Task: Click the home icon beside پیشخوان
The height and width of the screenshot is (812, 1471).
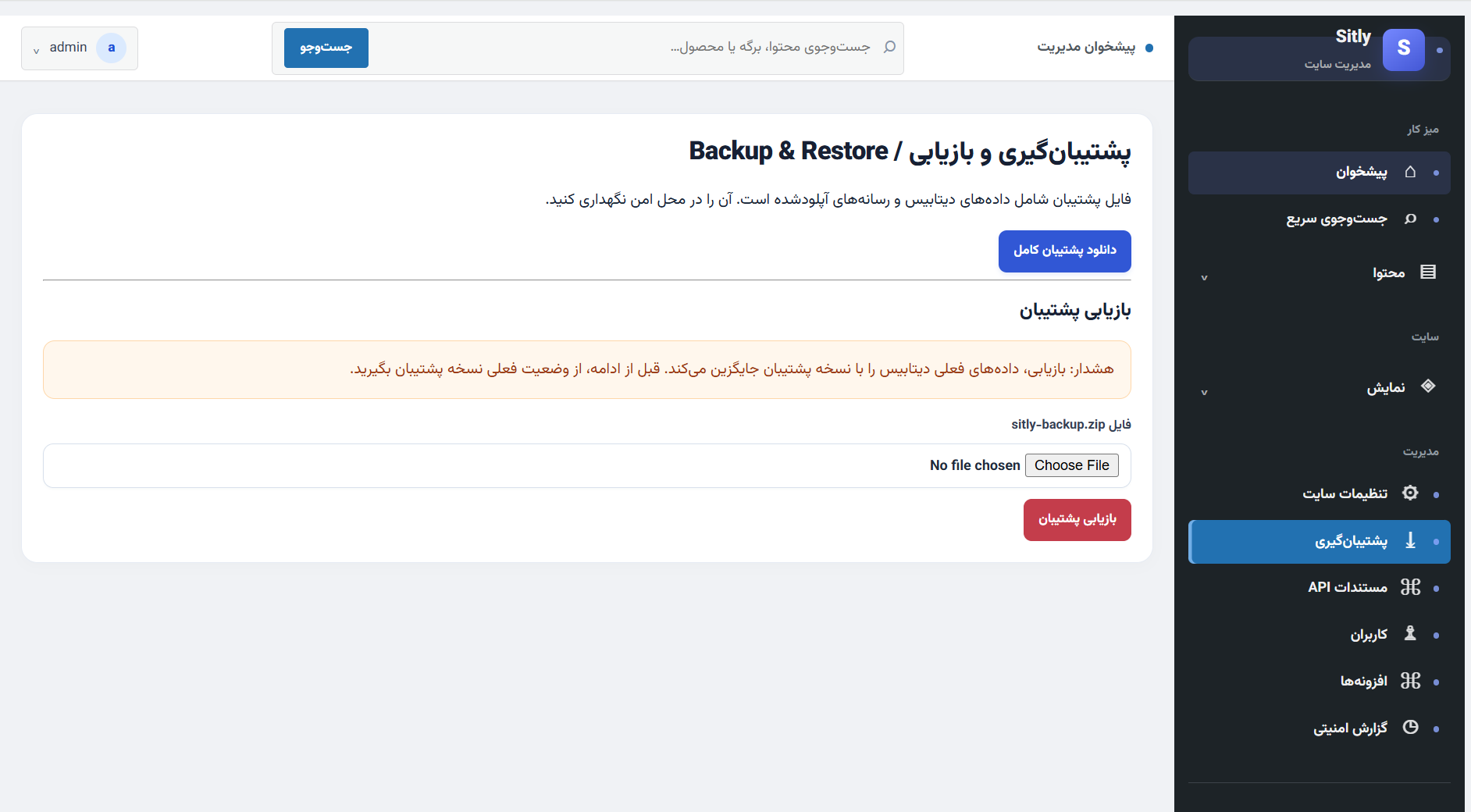Action: (1410, 172)
